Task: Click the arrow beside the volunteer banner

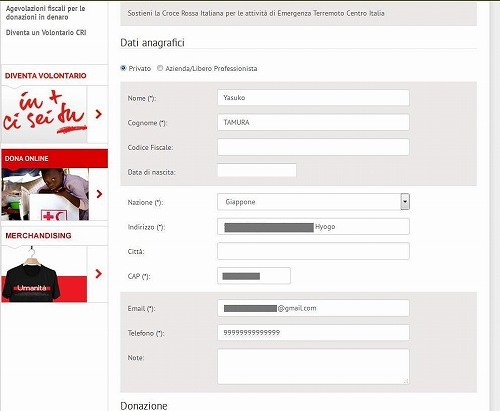Action: [x=98, y=114]
